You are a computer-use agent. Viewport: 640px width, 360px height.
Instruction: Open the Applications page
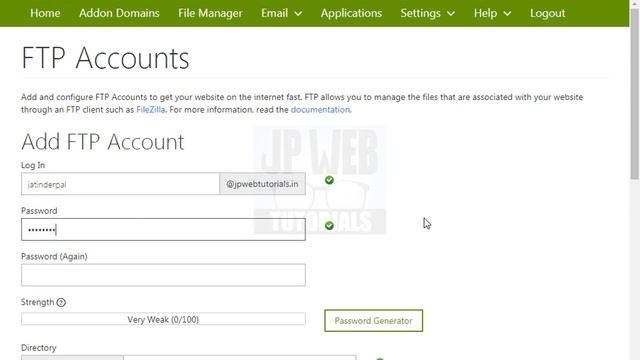351,13
